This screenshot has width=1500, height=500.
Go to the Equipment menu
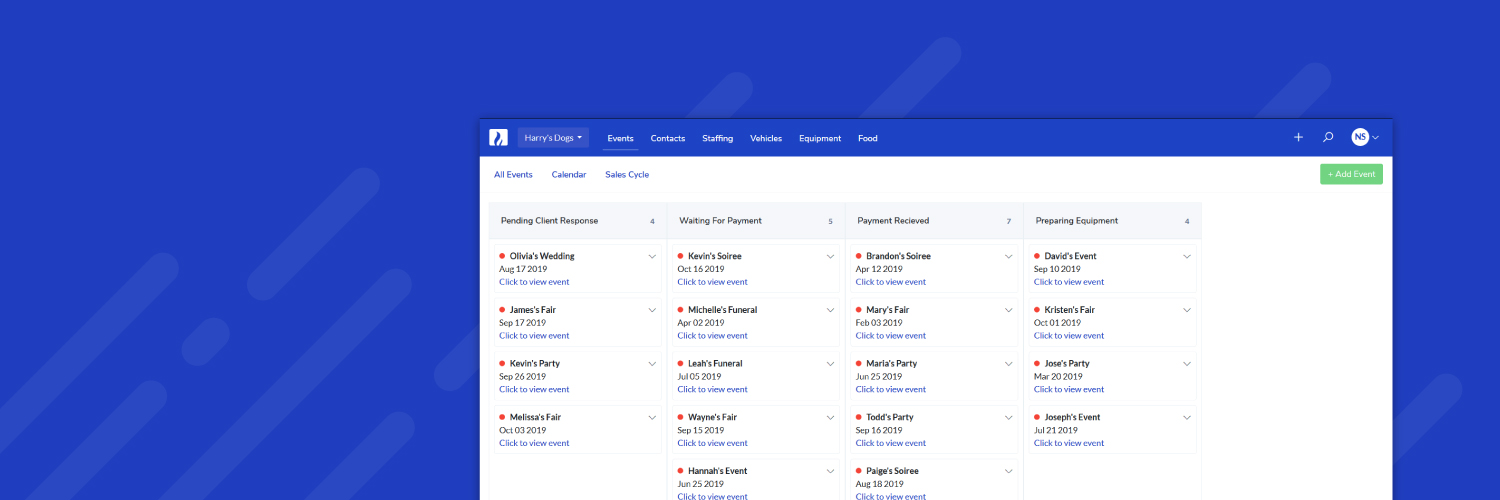click(820, 138)
